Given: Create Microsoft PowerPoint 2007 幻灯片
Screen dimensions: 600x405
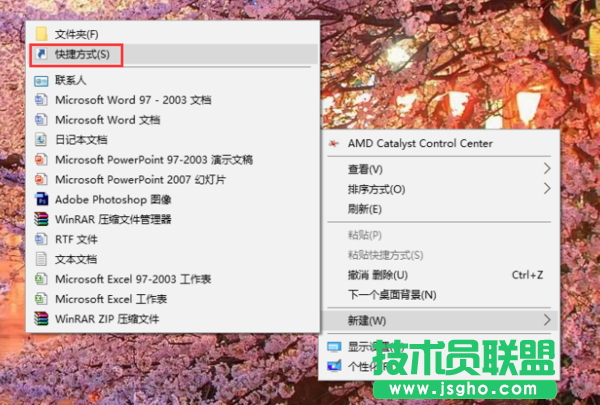Looking at the screenshot, I should [173, 180].
